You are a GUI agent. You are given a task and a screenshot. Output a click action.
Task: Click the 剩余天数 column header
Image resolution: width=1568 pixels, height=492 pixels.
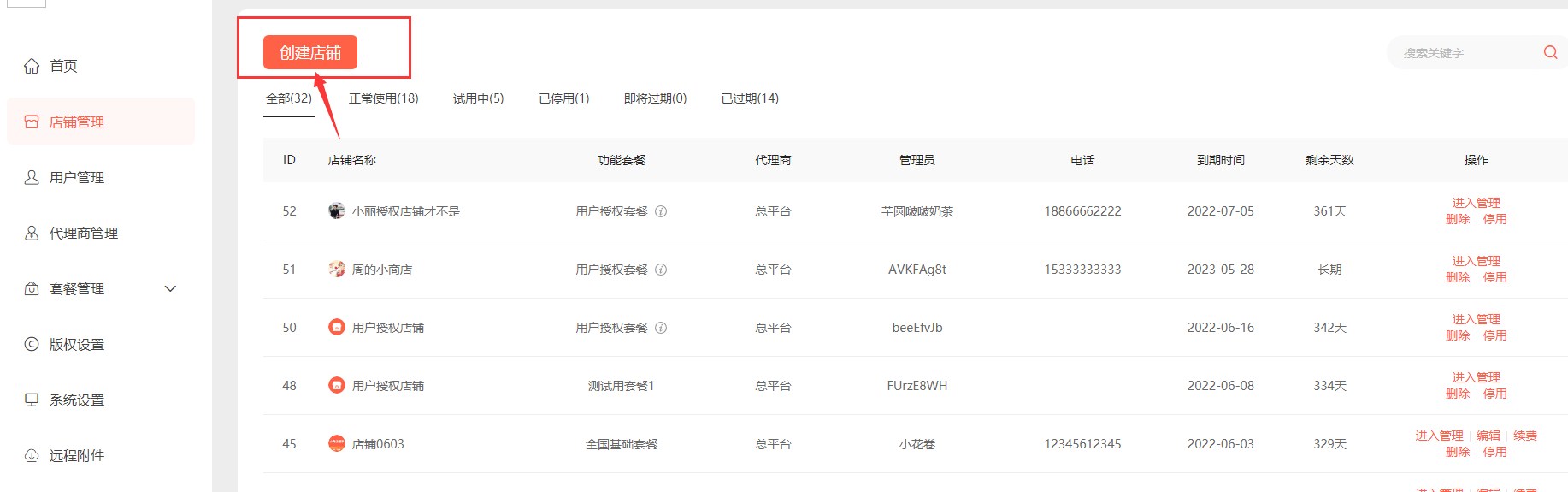coord(1330,160)
